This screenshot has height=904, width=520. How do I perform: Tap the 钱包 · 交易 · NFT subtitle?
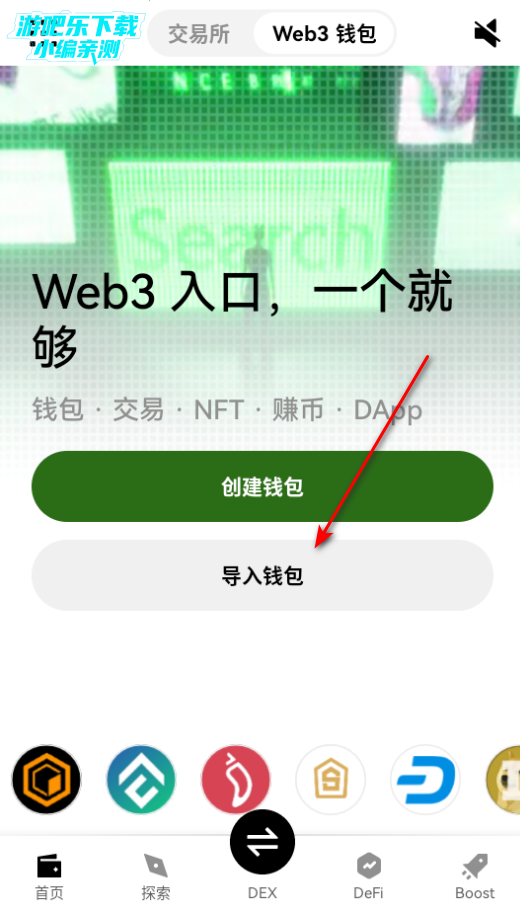coord(227,410)
